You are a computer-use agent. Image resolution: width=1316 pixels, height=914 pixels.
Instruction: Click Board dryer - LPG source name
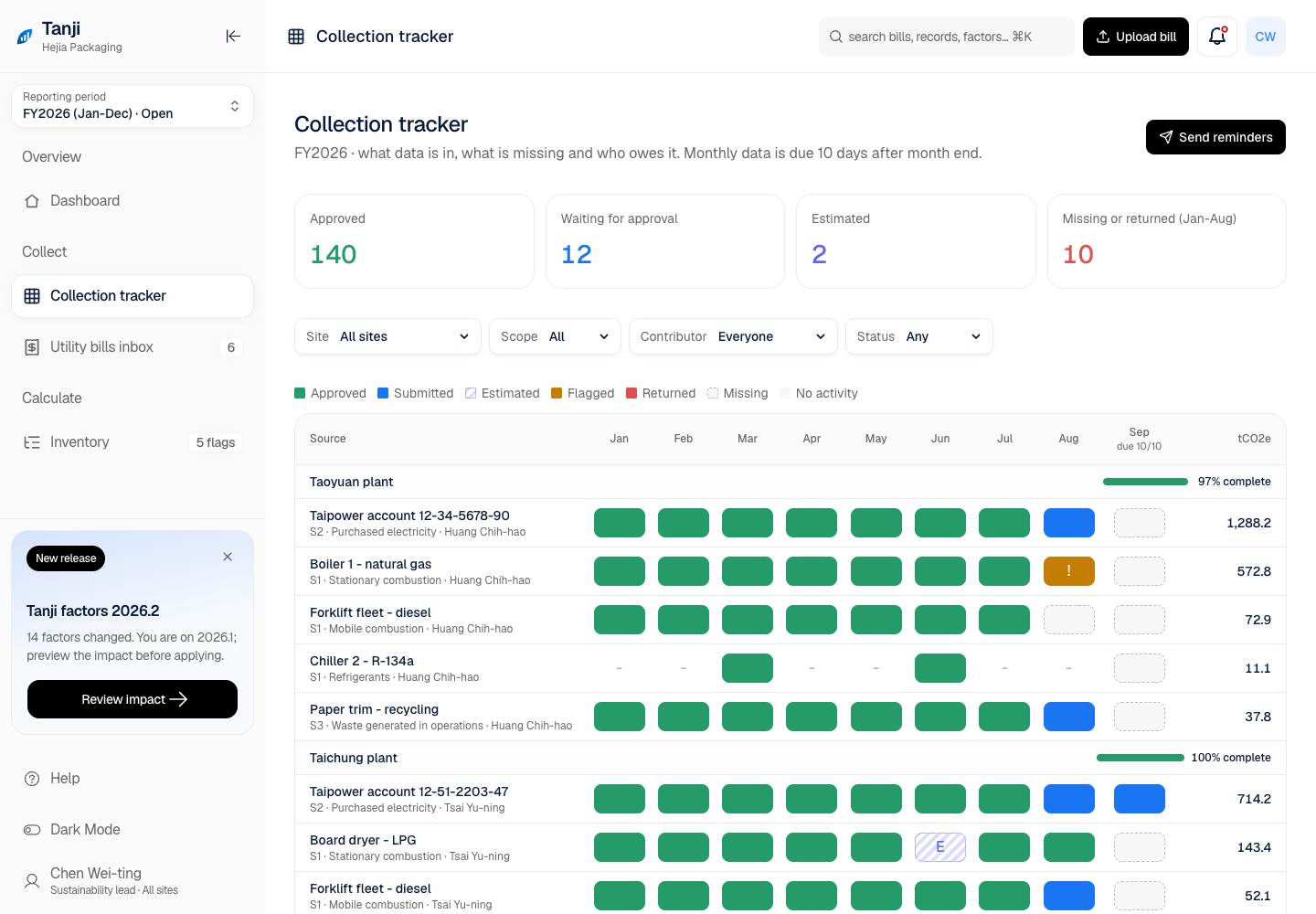click(363, 840)
